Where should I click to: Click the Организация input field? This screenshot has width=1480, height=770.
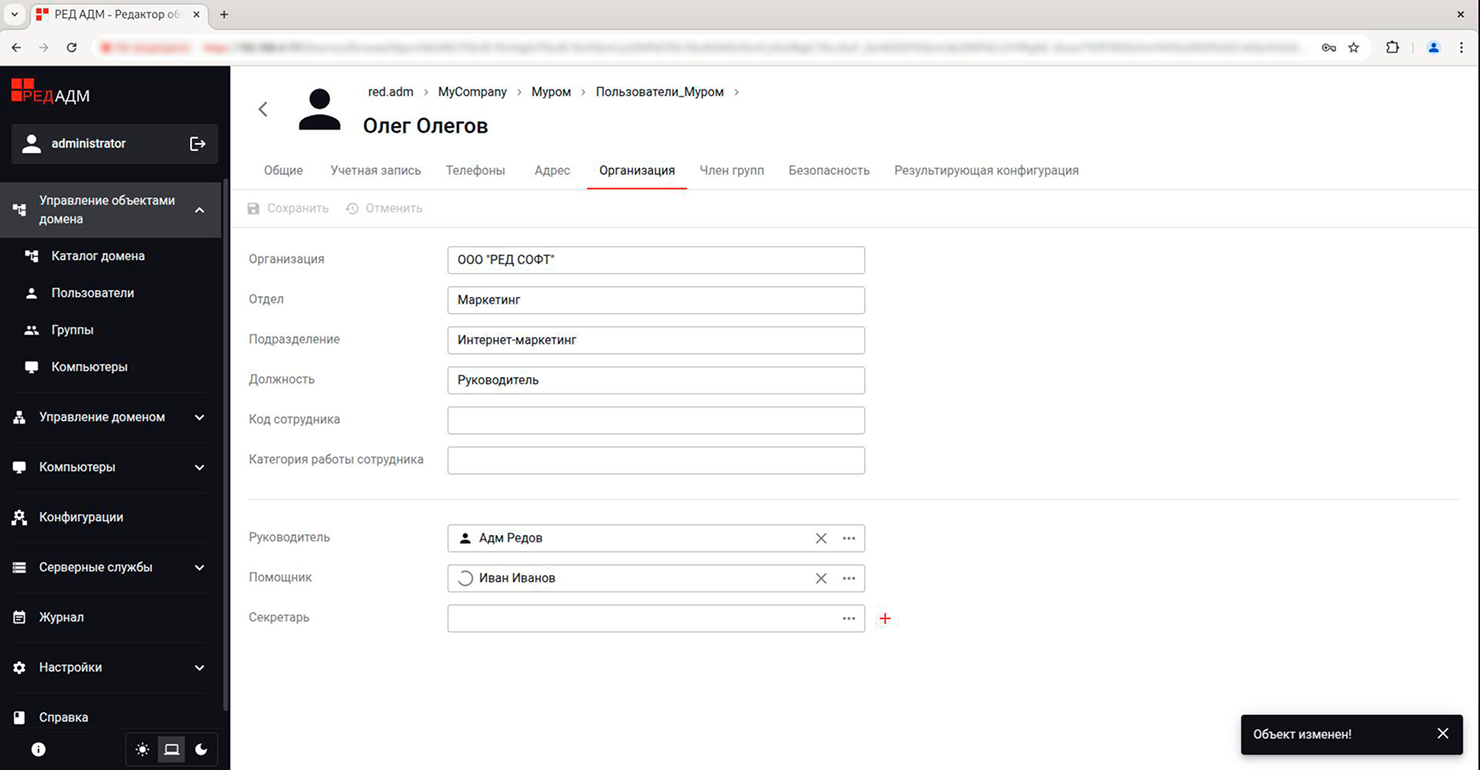click(x=656, y=260)
